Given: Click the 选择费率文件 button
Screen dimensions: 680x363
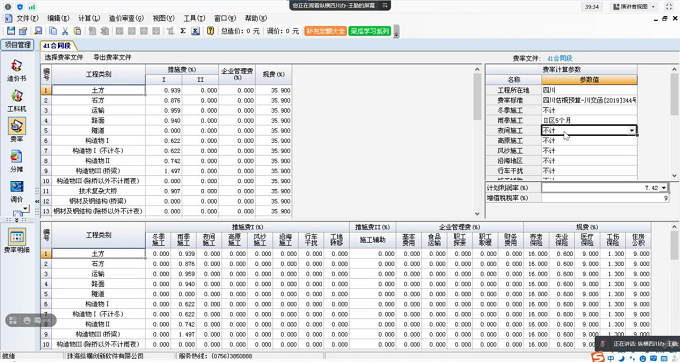Looking at the screenshot, I should click(x=64, y=57).
